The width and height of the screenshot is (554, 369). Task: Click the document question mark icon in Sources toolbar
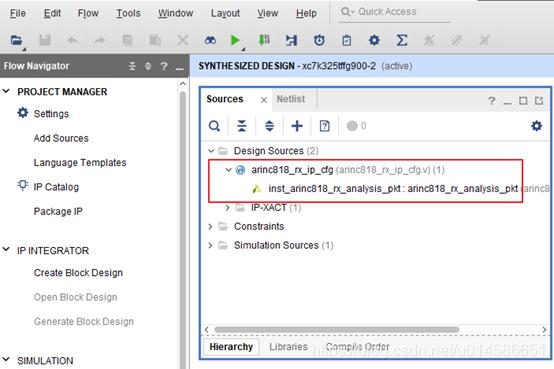[324, 126]
